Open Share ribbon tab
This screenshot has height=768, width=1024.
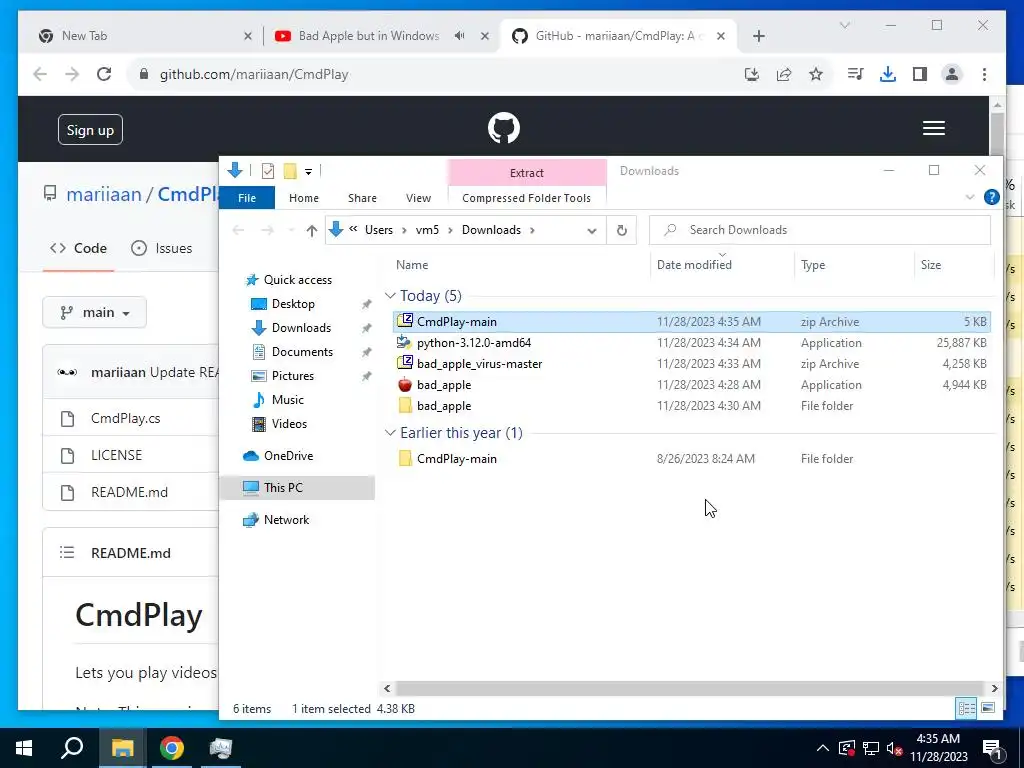click(362, 198)
